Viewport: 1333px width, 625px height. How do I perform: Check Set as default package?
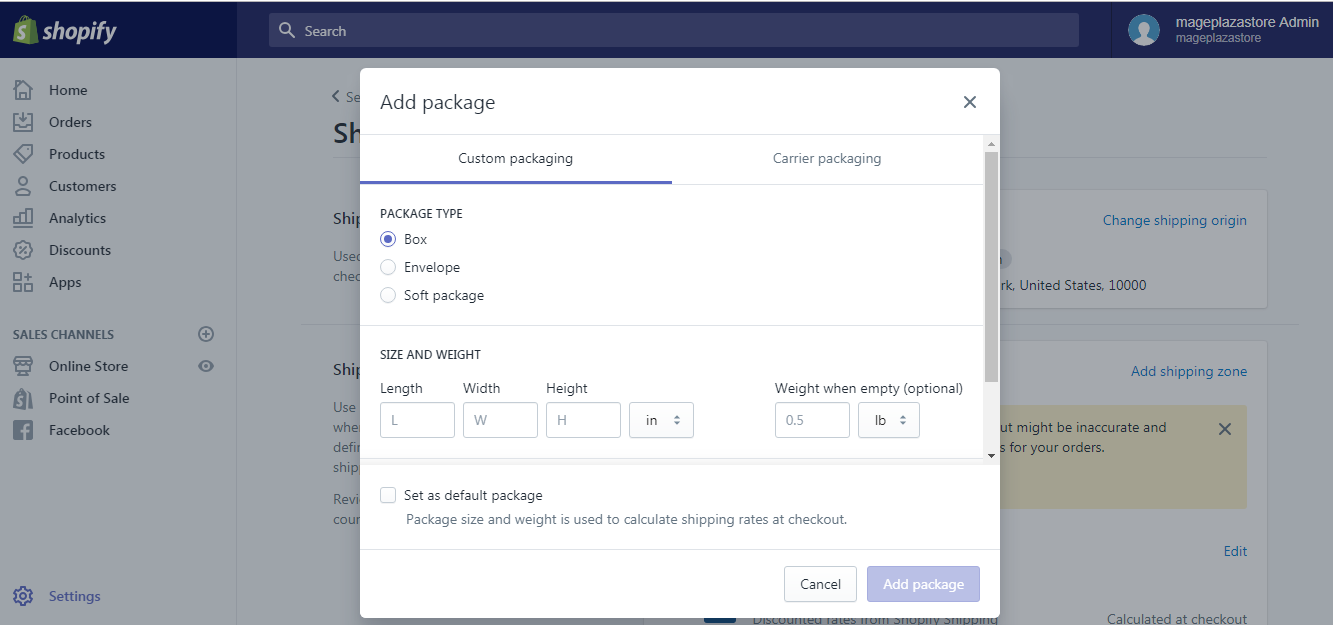[x=388, y=495]
